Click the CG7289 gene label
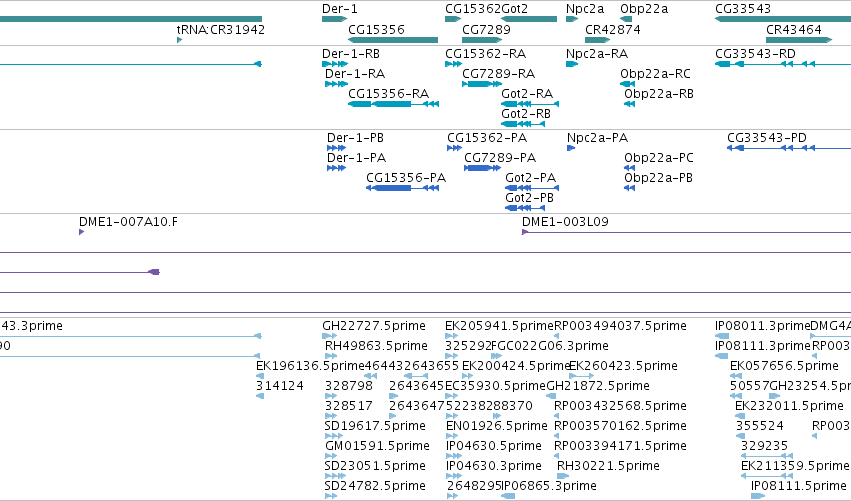Viewport: 851px width, 501px height. point(486,29)
